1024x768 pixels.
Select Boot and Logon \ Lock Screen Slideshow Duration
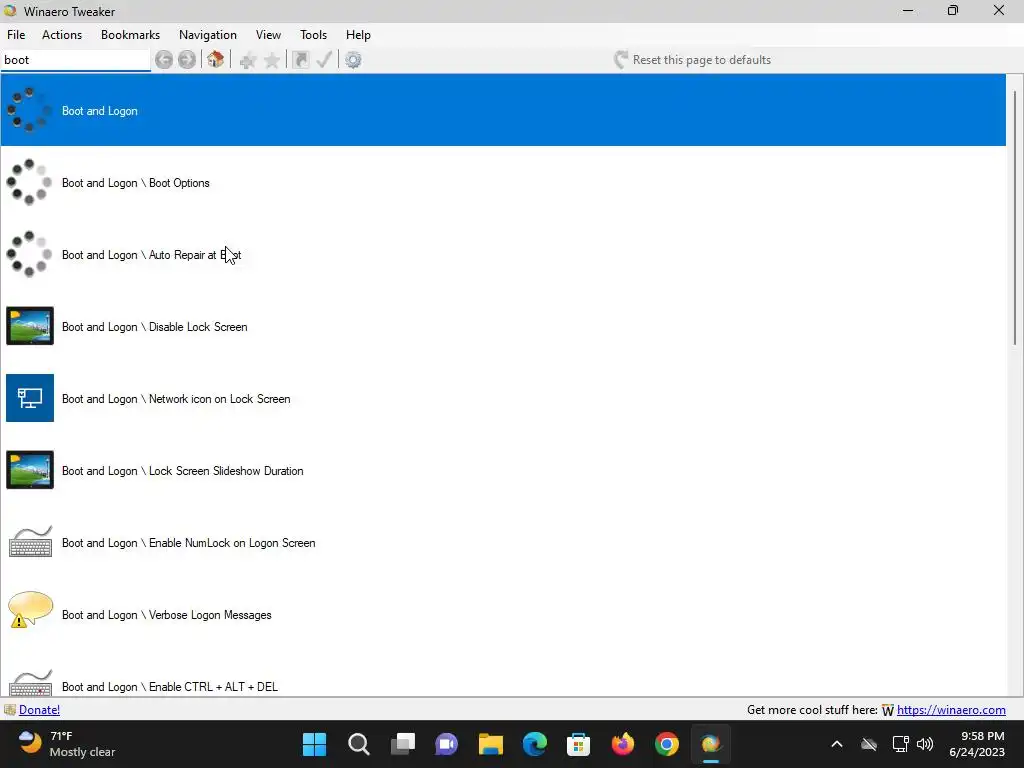point(183,470)
